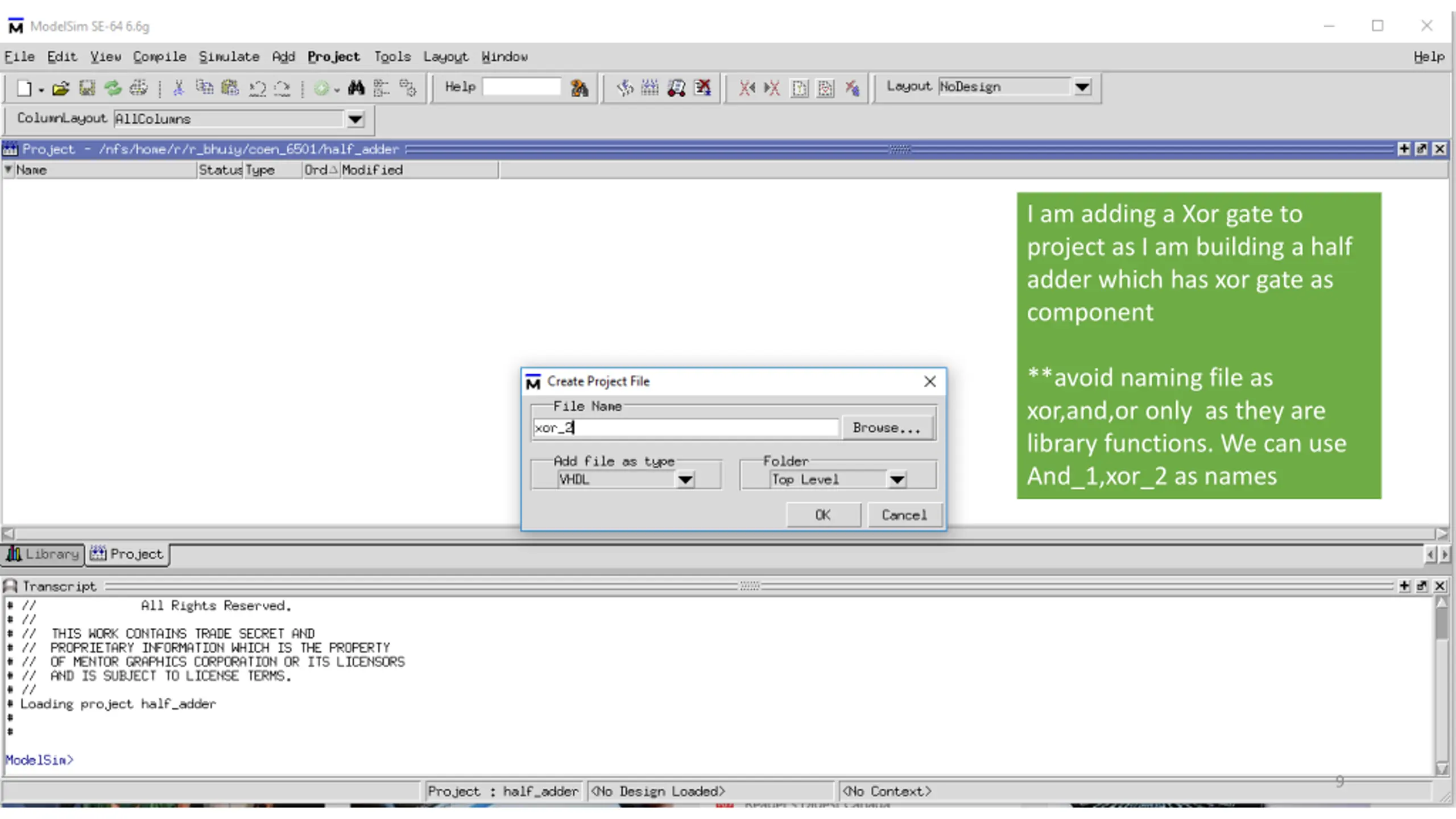Click the Print toolbar icon
Viewport: 1456px width, 819px height.
tap(138, 88)
